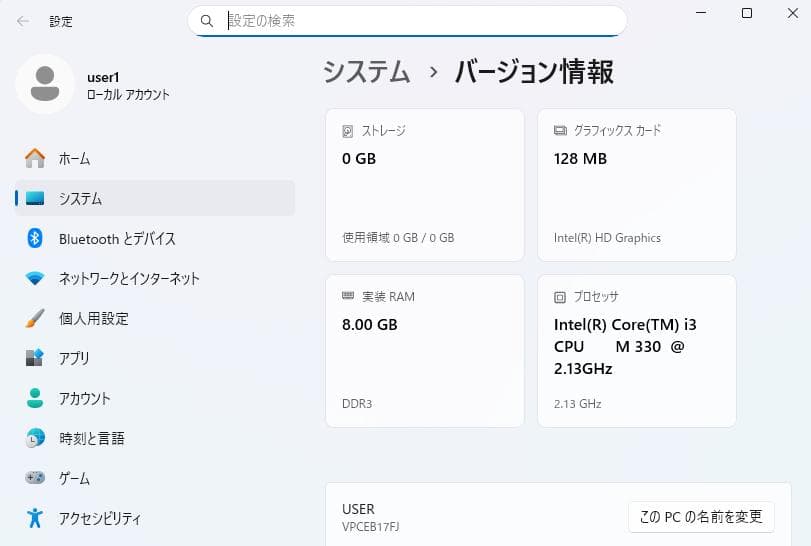
Task: Click Intel(R) HD Graphics text
Action: click(x=607, y=238)
